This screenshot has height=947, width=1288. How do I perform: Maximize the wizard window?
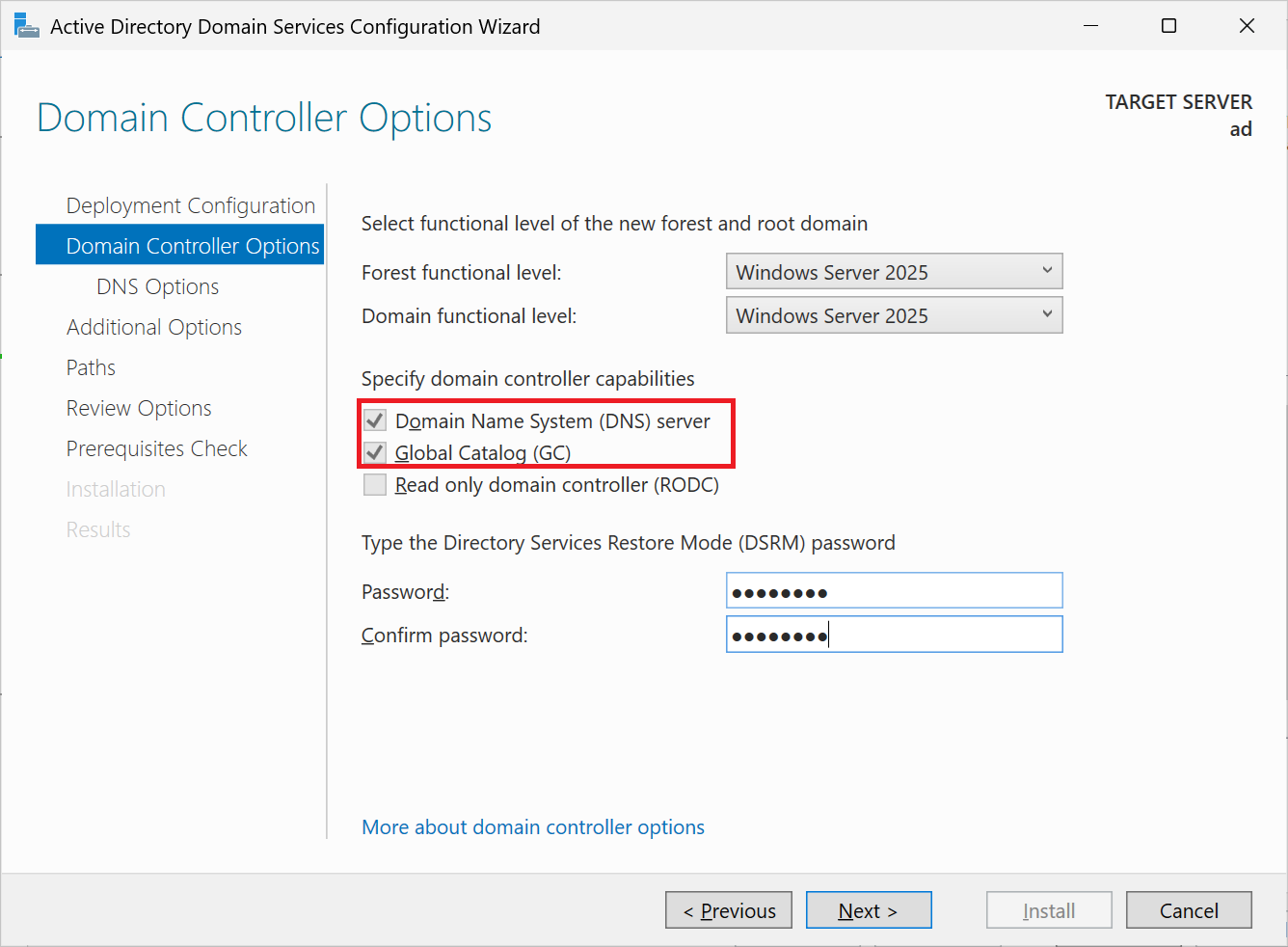coord(1168,26)
